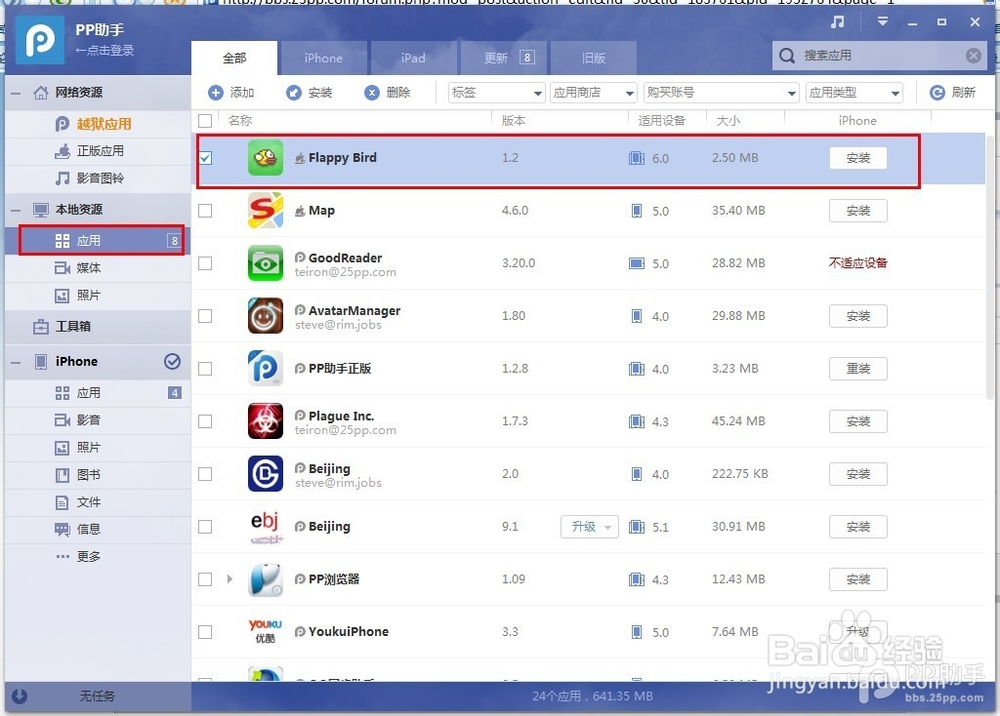Click the vertical scrollbar of app list

pyautogui.click(x=990, y=268)
